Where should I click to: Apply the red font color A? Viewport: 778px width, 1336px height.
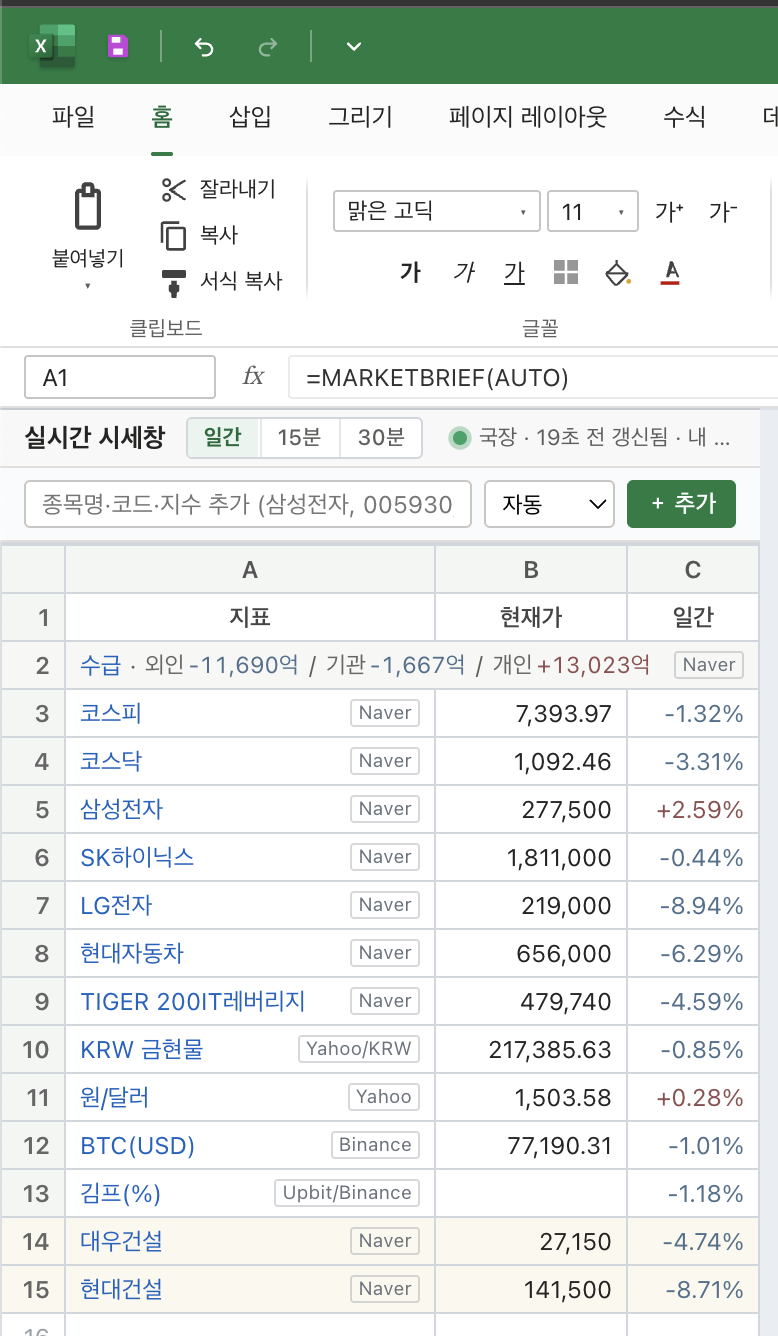[x=671, y=272]
